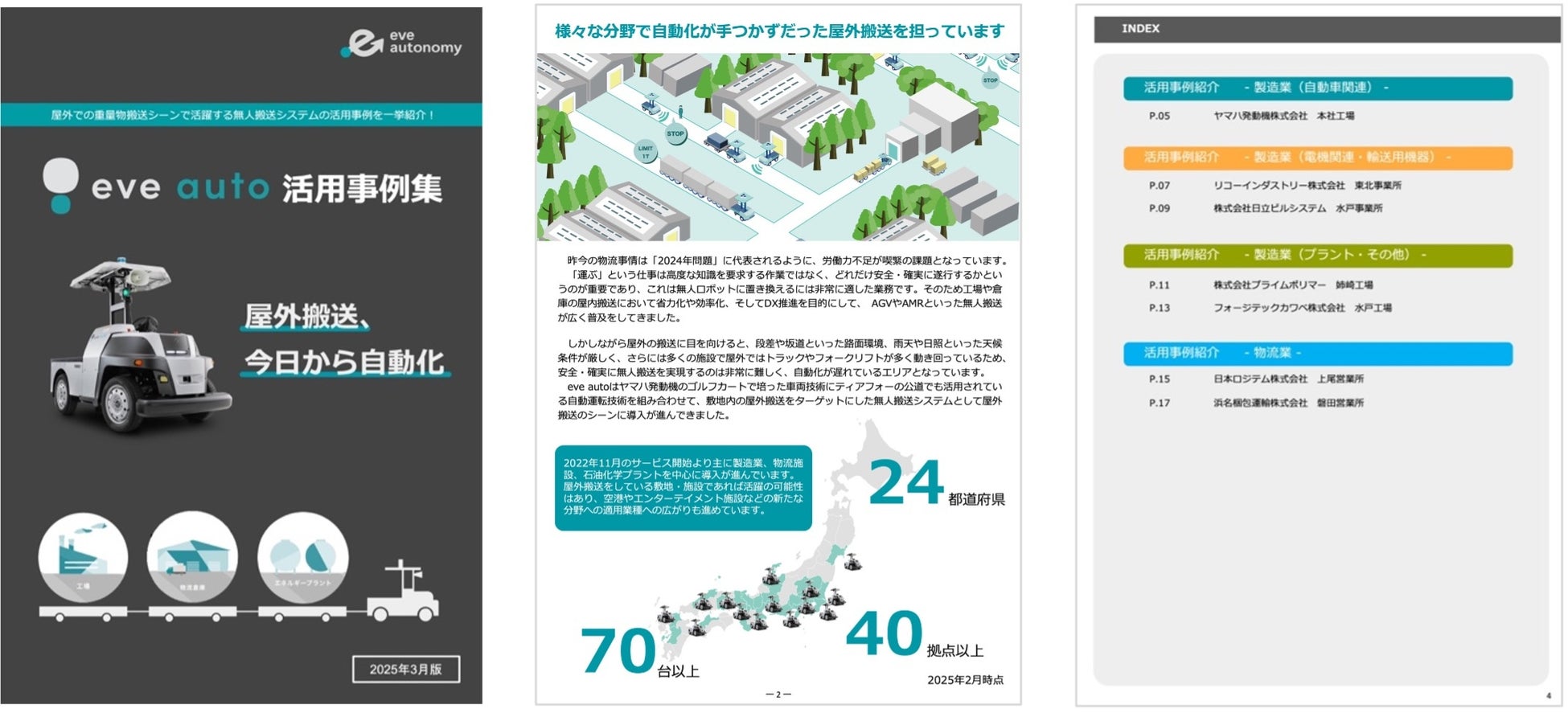Select the '今日から自動化' headline text

(344, 362)
